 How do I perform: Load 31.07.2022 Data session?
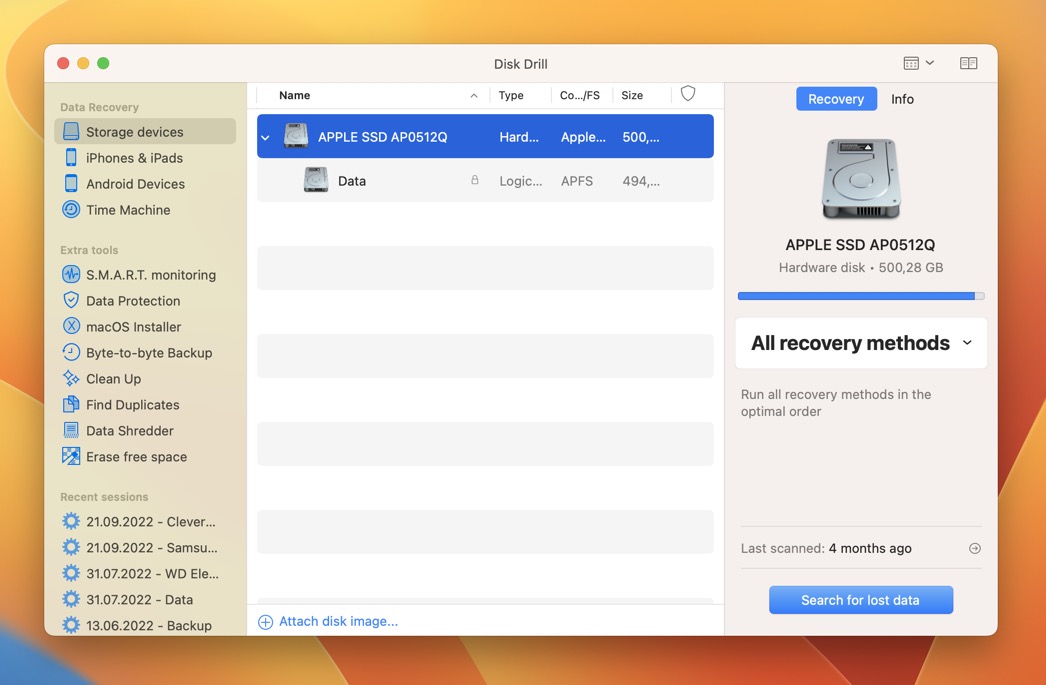(139, 600)
